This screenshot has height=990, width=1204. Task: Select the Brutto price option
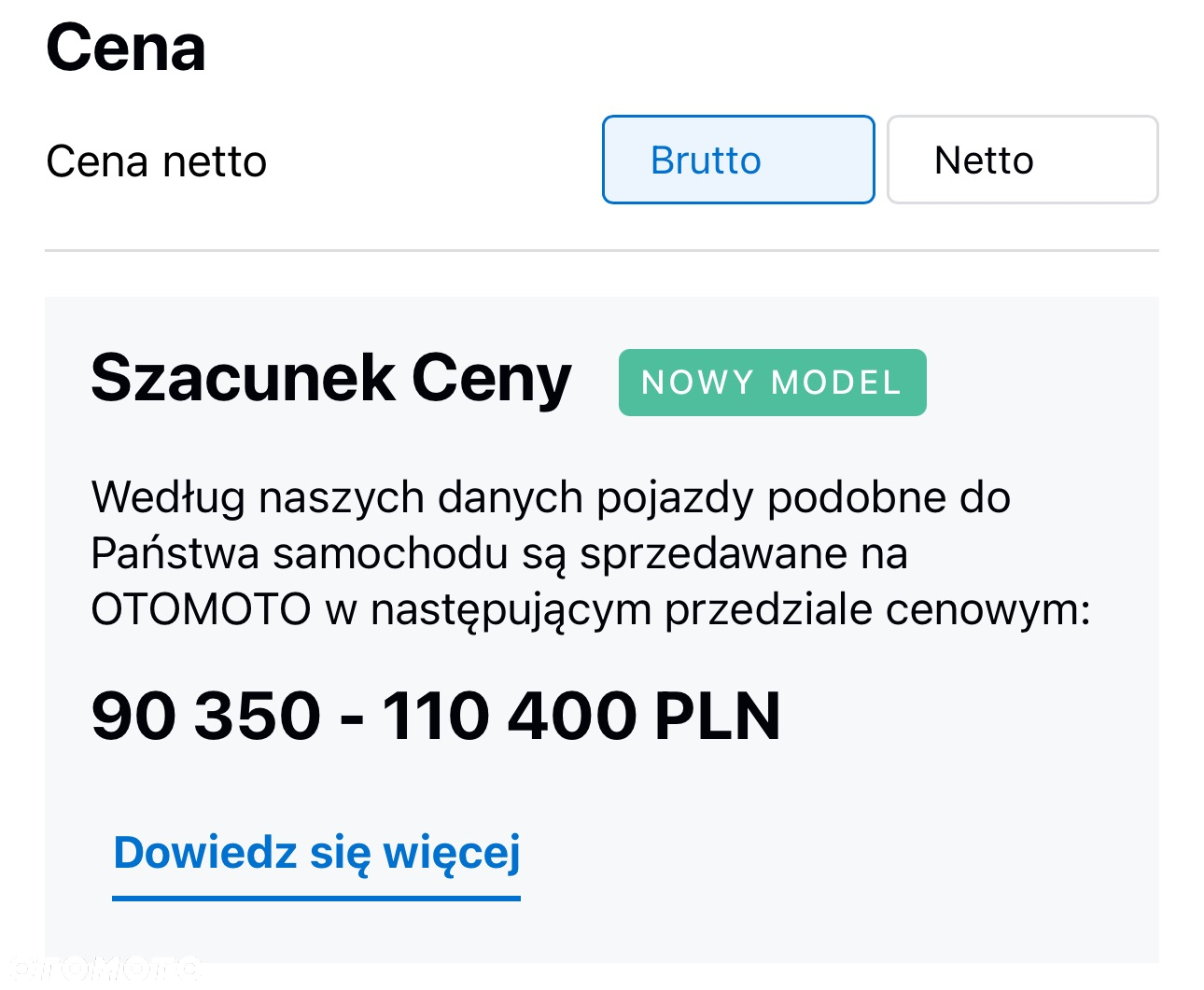[x=738, y=160]
